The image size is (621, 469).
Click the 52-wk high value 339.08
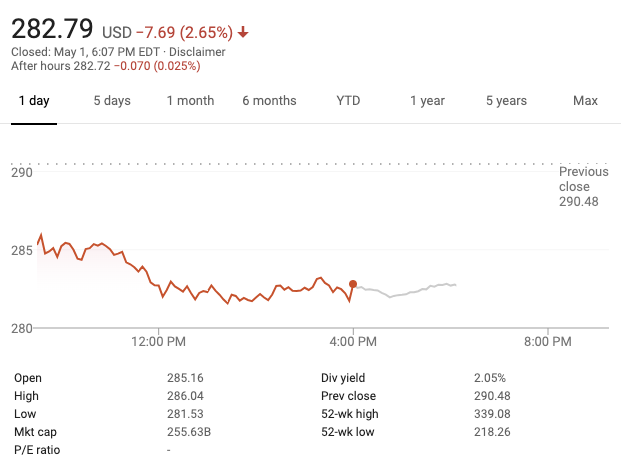coord(490,414)
